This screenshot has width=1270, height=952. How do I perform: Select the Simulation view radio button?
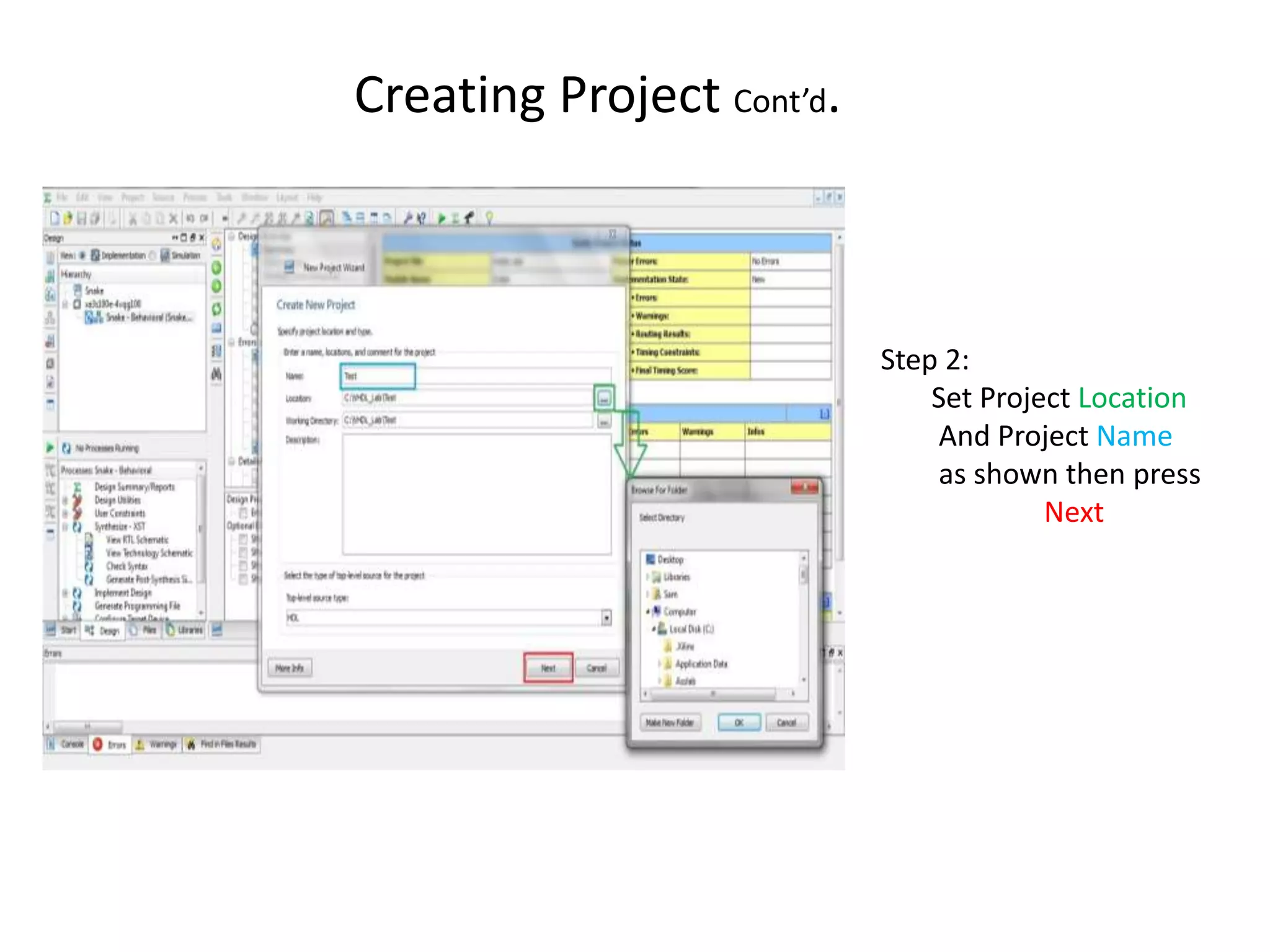(x=153, y=255)
